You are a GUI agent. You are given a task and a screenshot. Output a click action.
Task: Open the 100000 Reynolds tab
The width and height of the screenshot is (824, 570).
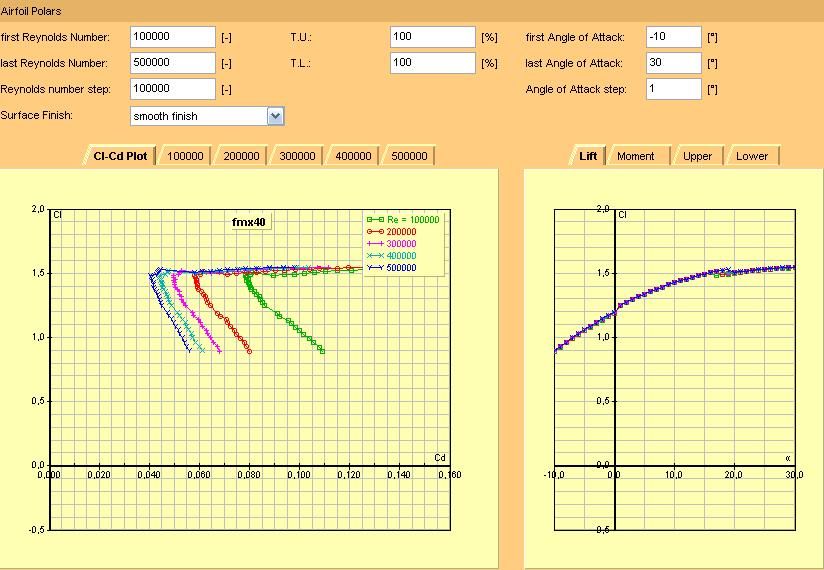(185, 156)
